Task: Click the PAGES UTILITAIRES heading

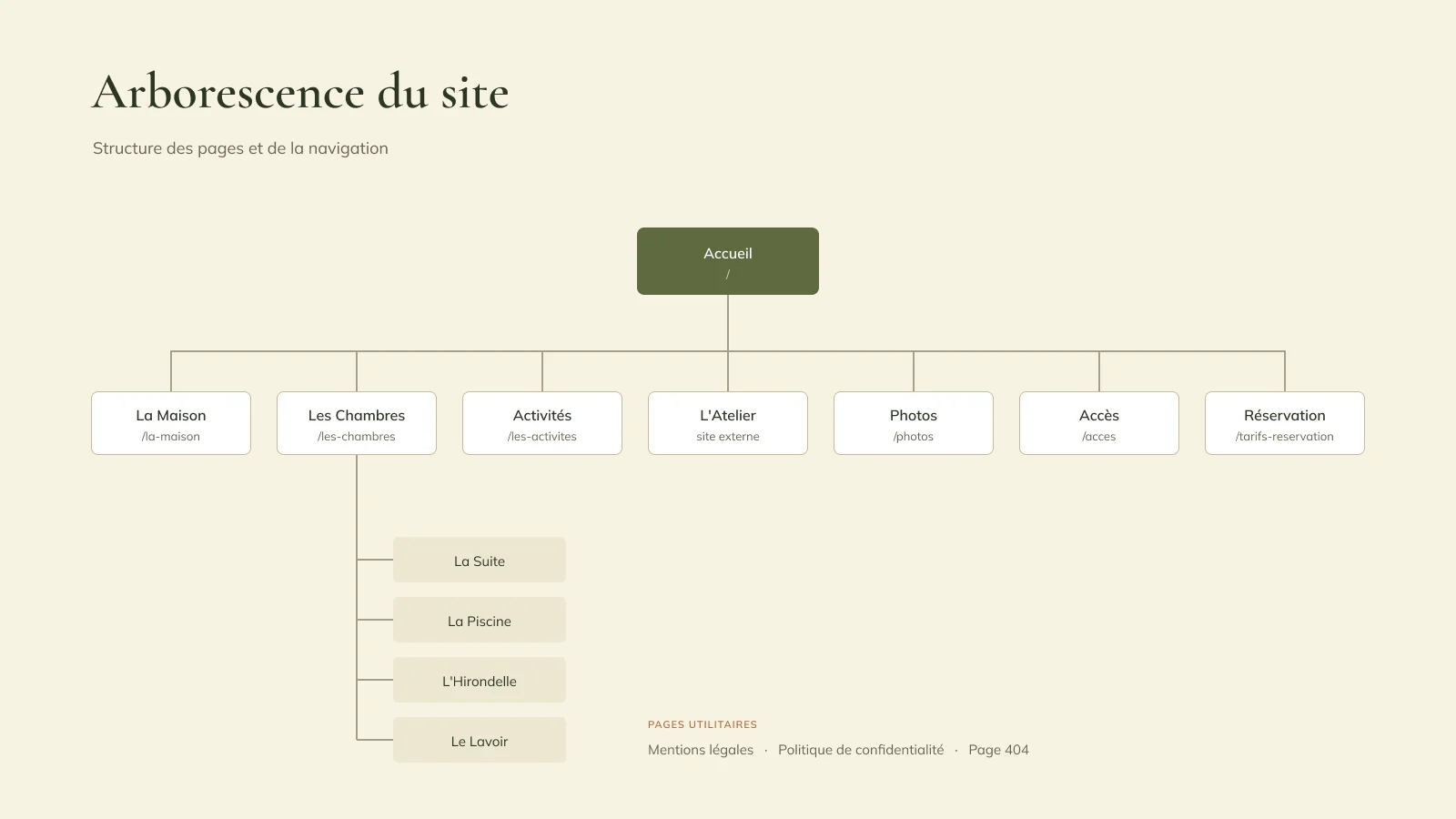Action: (703, 724)
